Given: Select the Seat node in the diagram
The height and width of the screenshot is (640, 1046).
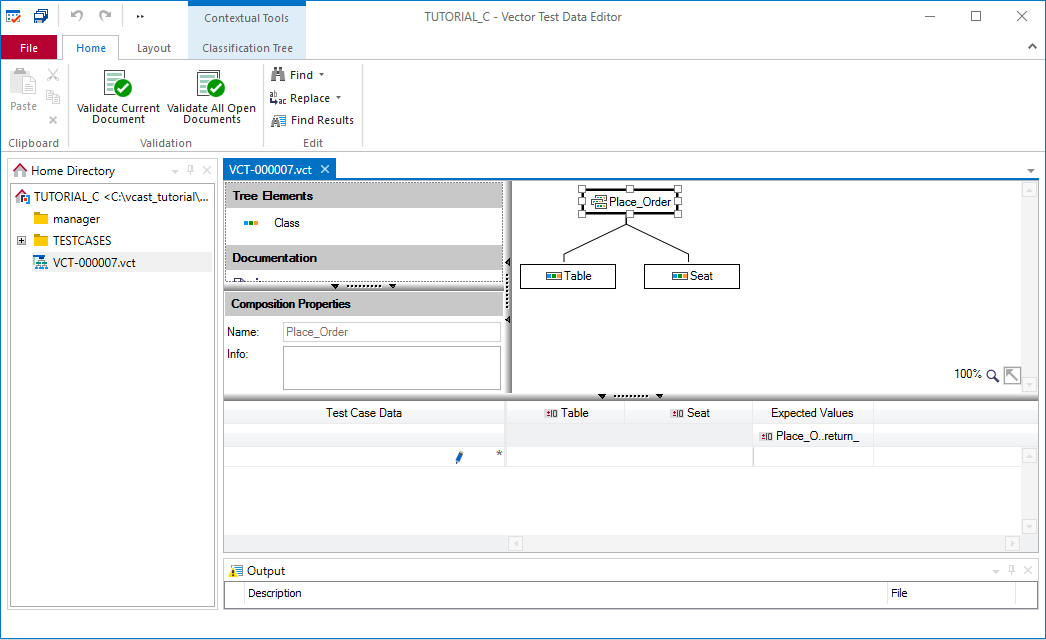Looking at the screenshot, I should coord(691,275).
